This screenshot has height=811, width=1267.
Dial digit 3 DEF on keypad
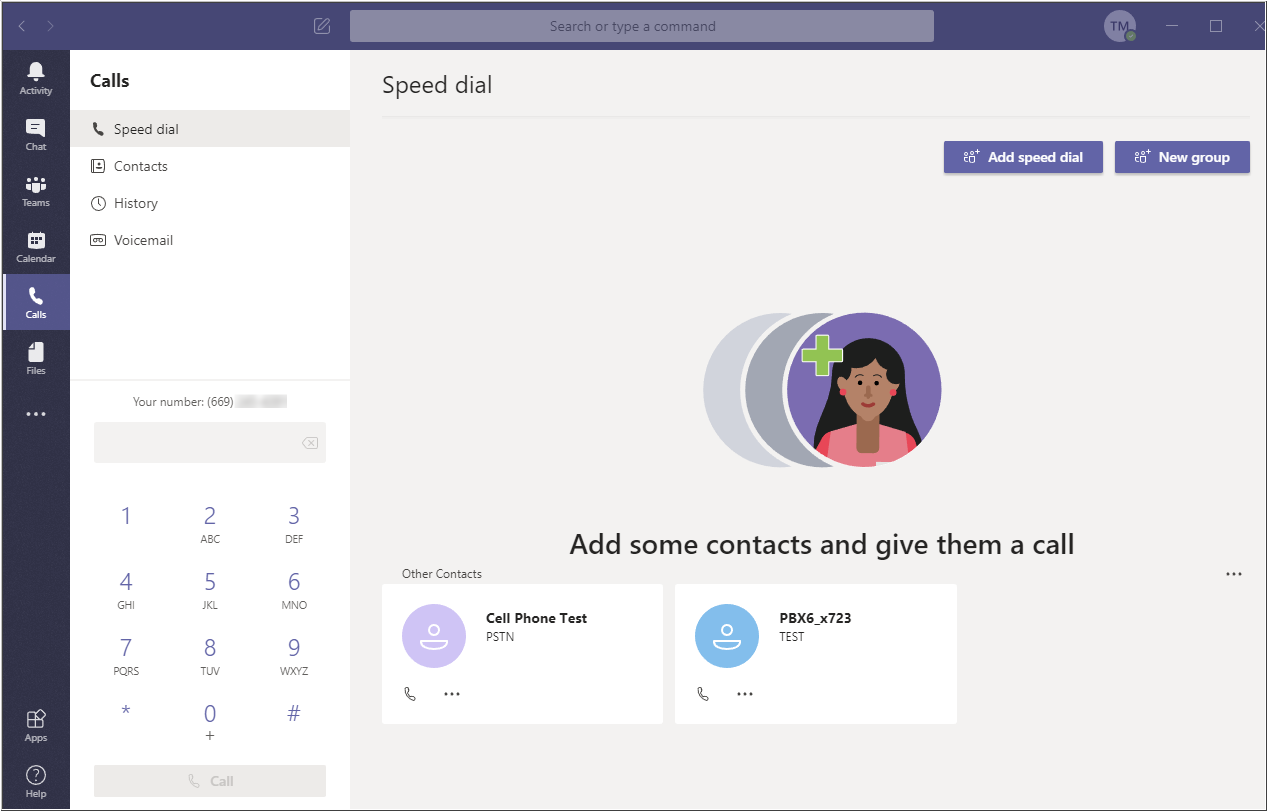point(294,524)
